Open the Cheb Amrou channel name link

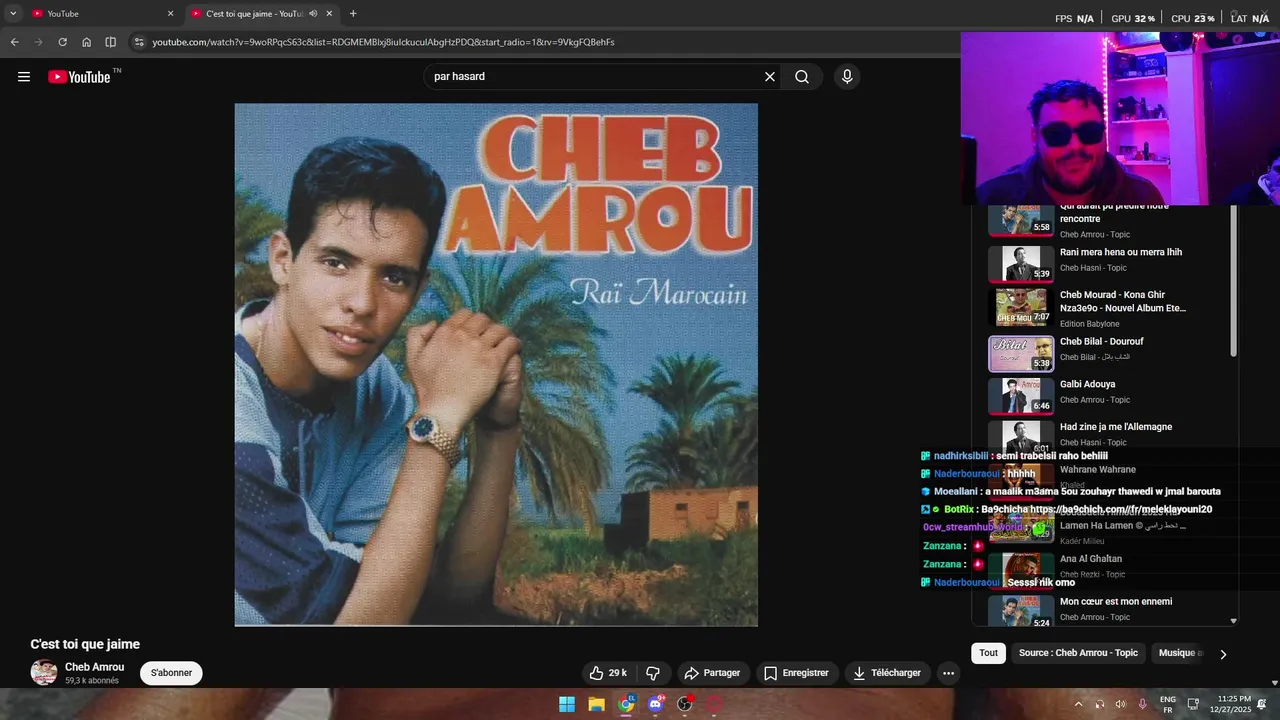[95, 667]
